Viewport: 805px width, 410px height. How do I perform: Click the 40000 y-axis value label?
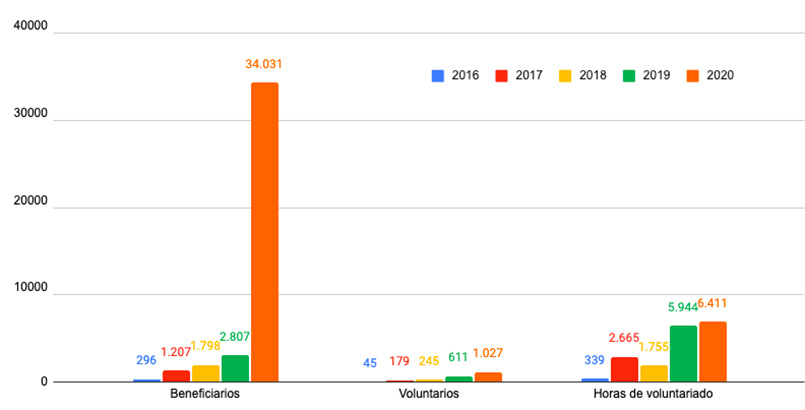(x=26, y=33)
